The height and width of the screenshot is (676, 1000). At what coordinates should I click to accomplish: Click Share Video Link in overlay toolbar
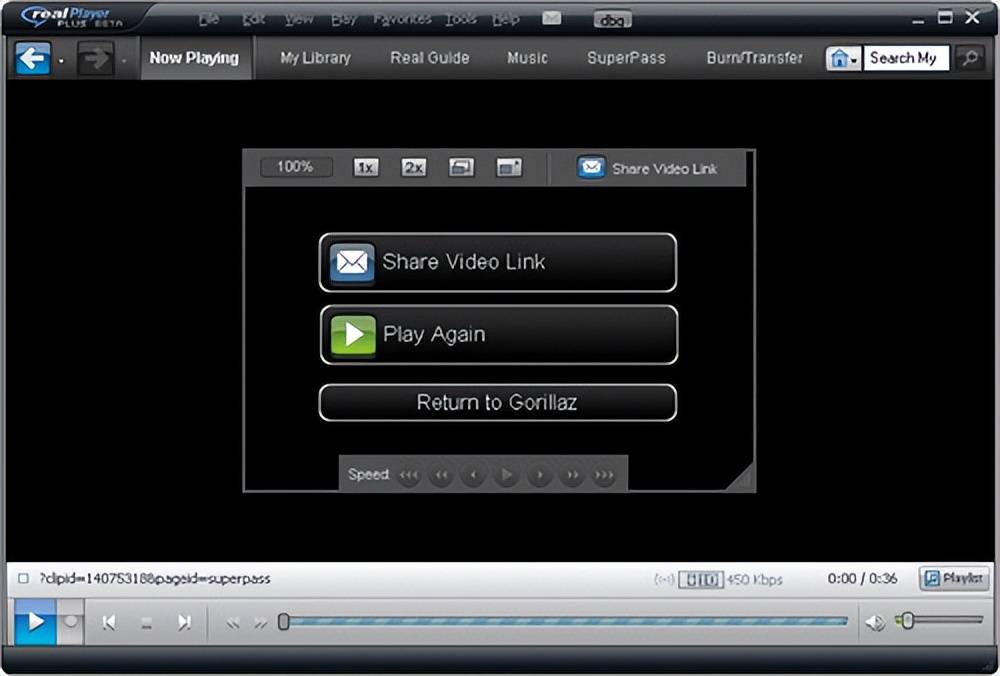(647, 168)
